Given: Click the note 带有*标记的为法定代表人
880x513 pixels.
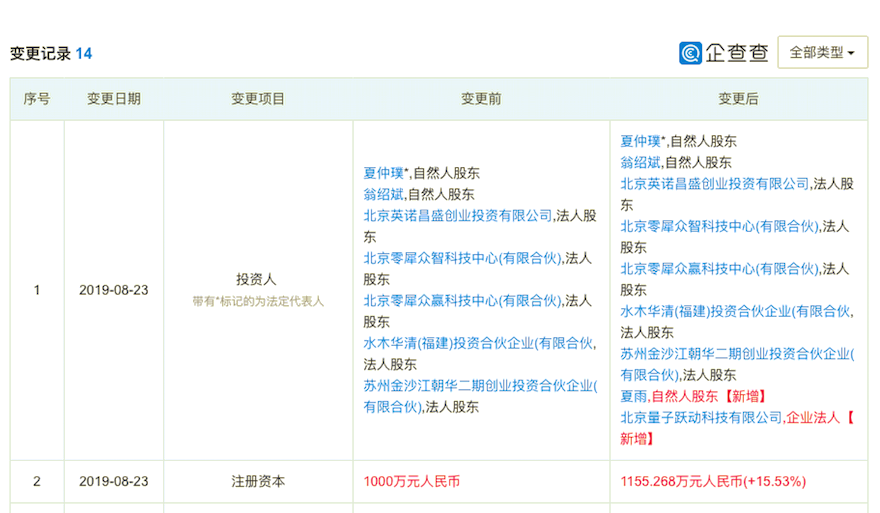Looking at the screenshot, I should click(258, 301).
